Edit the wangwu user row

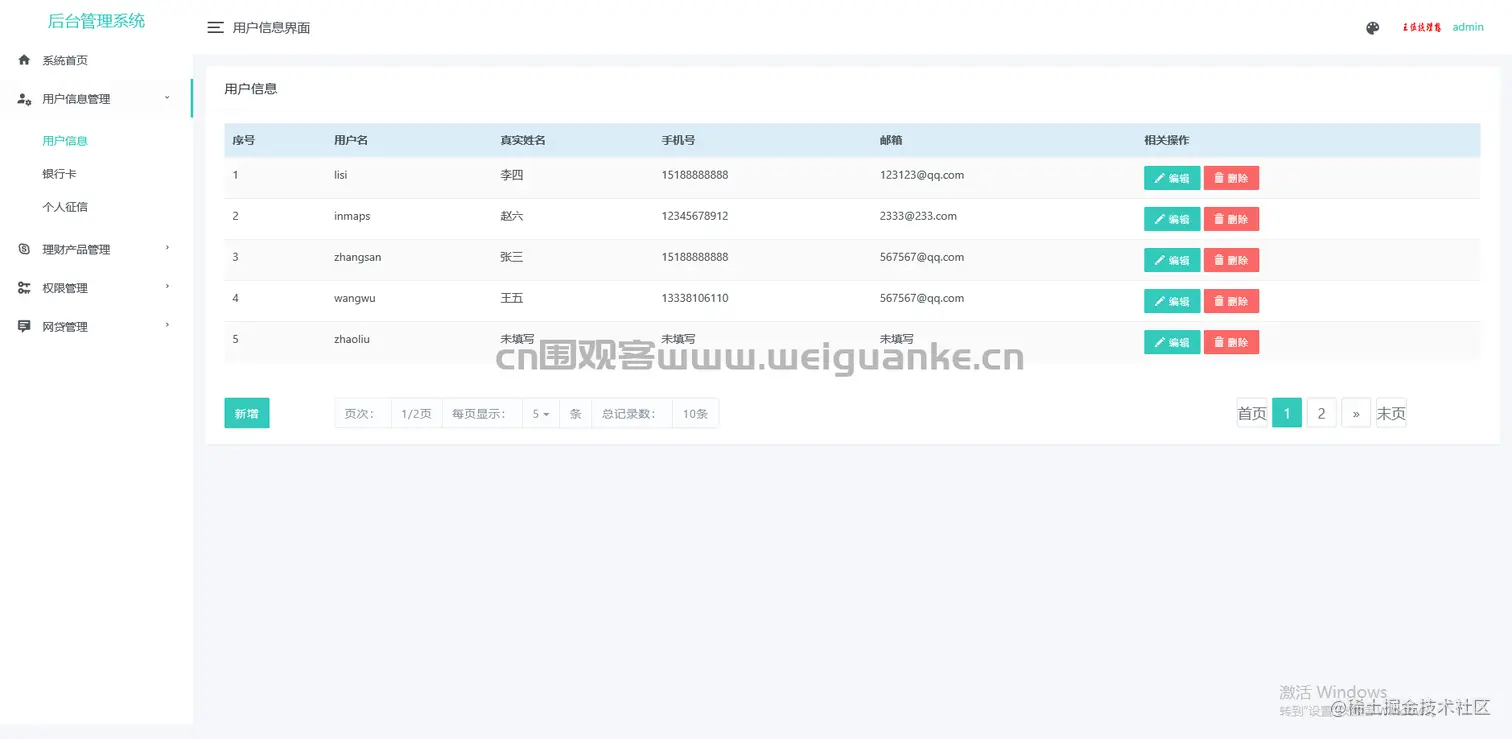coord(1172,301)
